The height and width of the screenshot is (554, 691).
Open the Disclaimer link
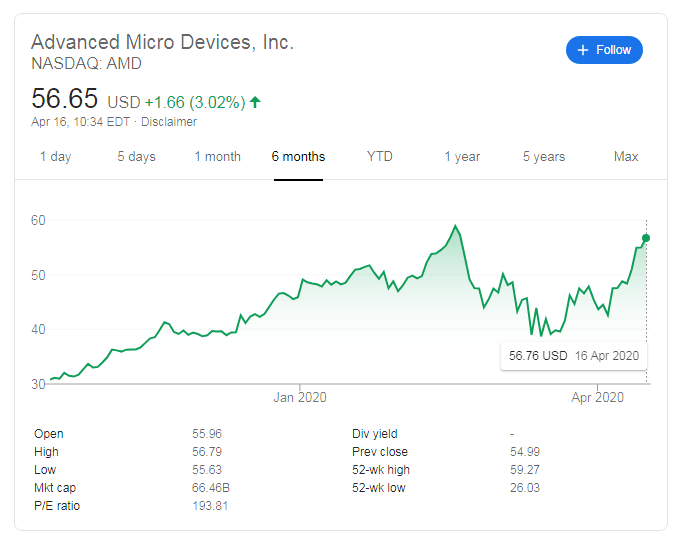169,122
